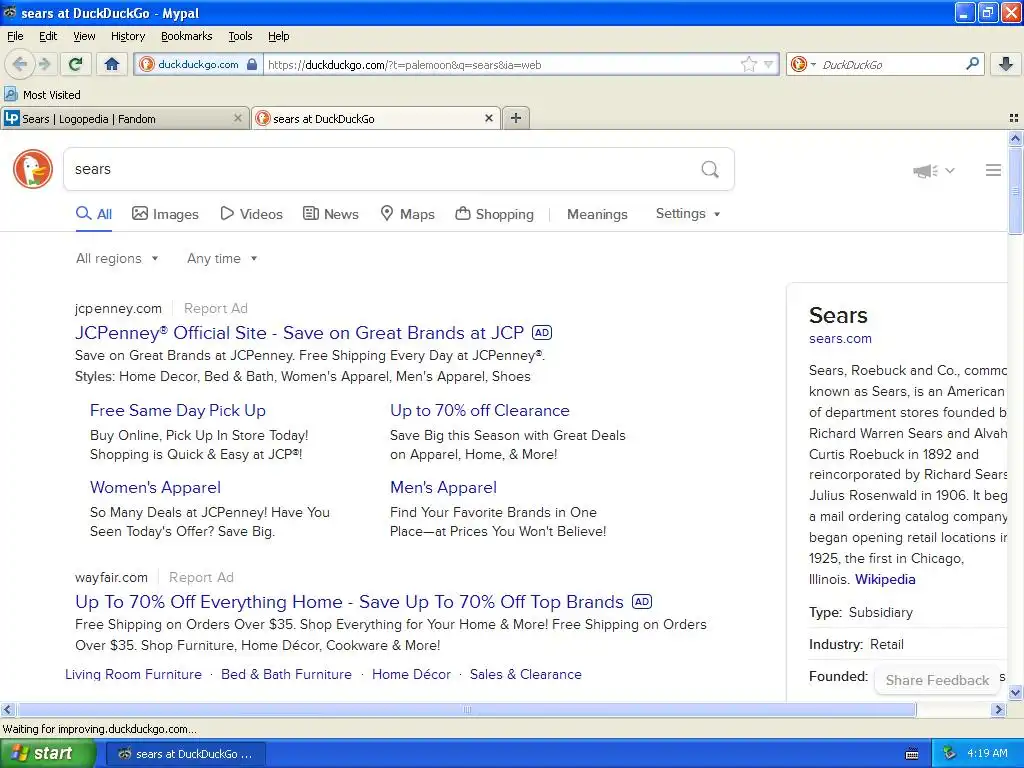Select the Shopping results tab
The width and height of the screenshot is (1024, 768).
(494, 214)
